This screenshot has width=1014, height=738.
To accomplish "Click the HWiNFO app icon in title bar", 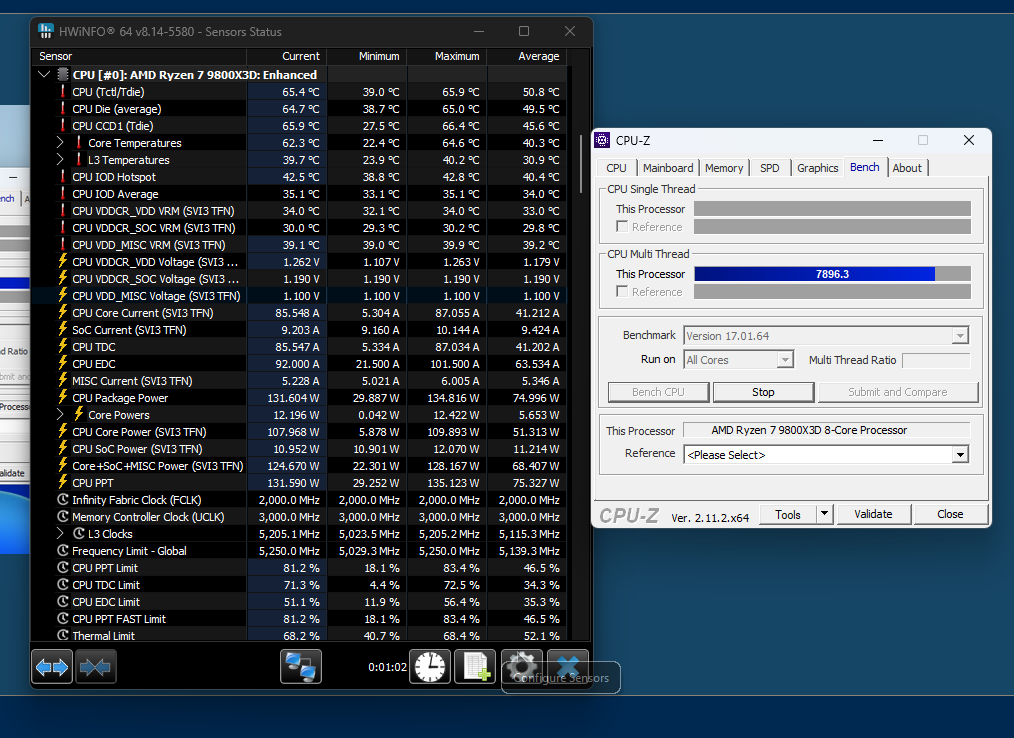I will (46, 31).
